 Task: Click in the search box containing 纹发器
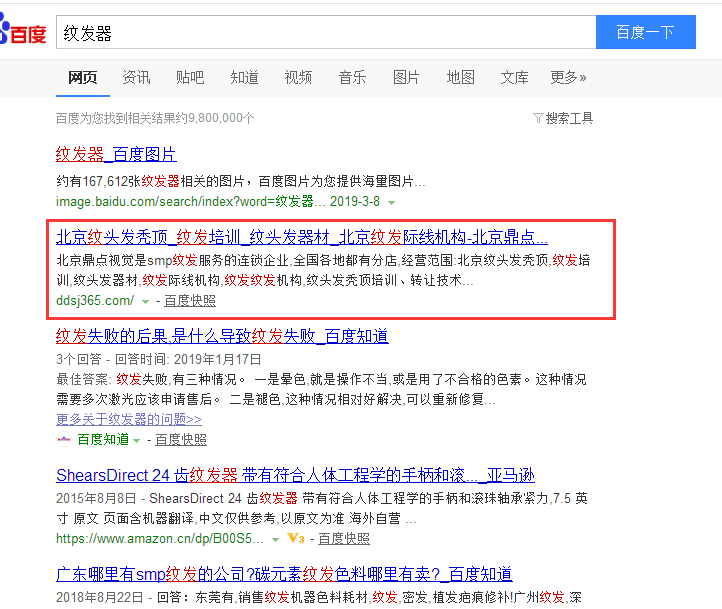[325, 32]
